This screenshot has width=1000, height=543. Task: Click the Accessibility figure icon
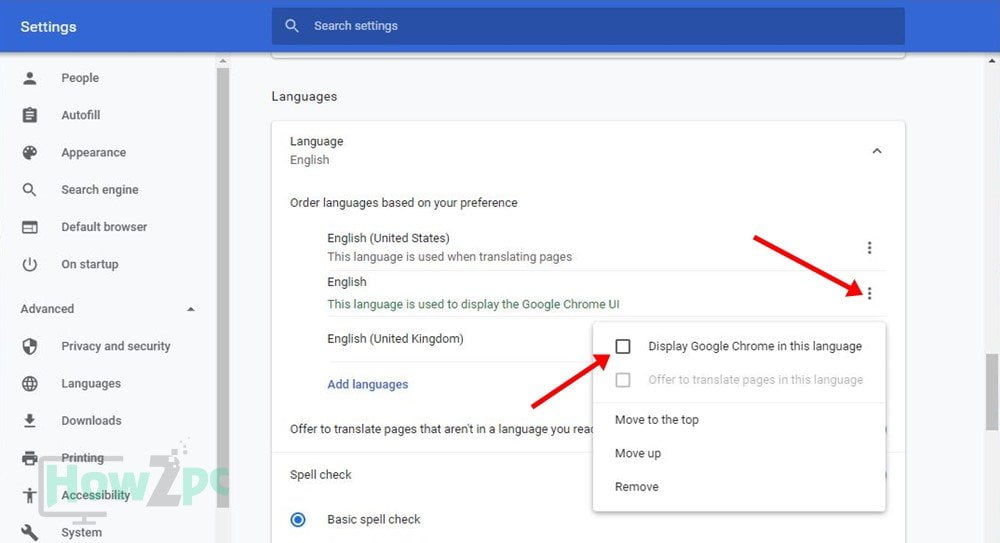point(29,495)
